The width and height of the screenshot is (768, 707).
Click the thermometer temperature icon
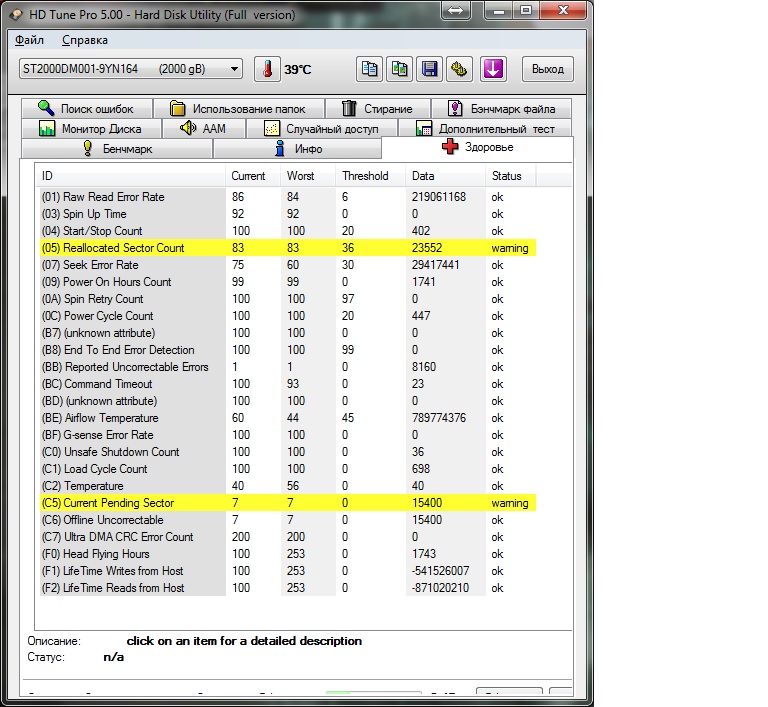(x=267, y=69)
